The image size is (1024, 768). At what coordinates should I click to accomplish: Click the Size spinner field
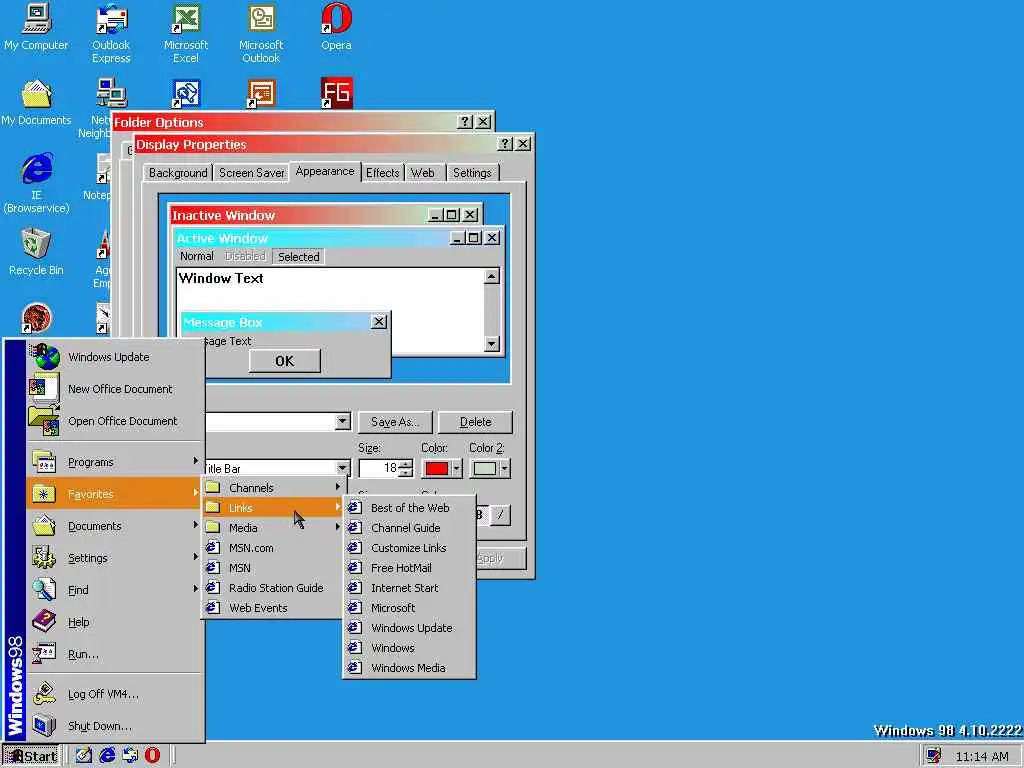(381, 468)
